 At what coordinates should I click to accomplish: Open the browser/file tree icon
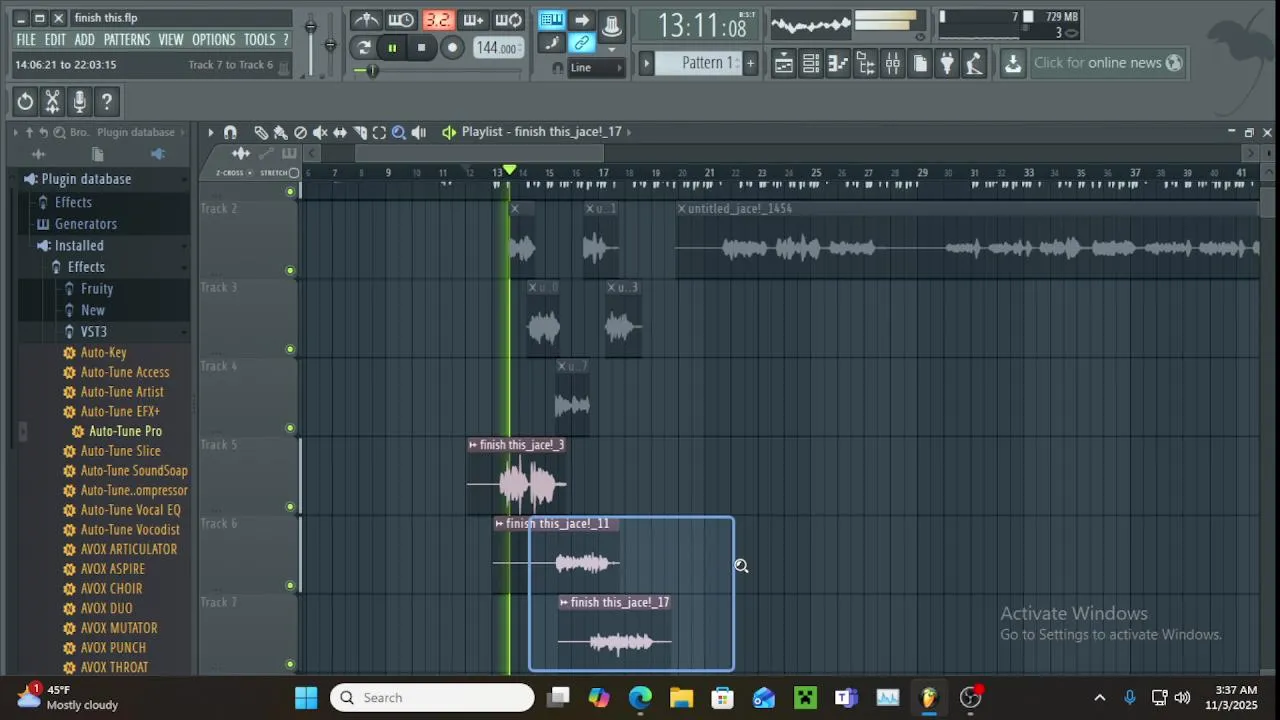click(866, 63)
